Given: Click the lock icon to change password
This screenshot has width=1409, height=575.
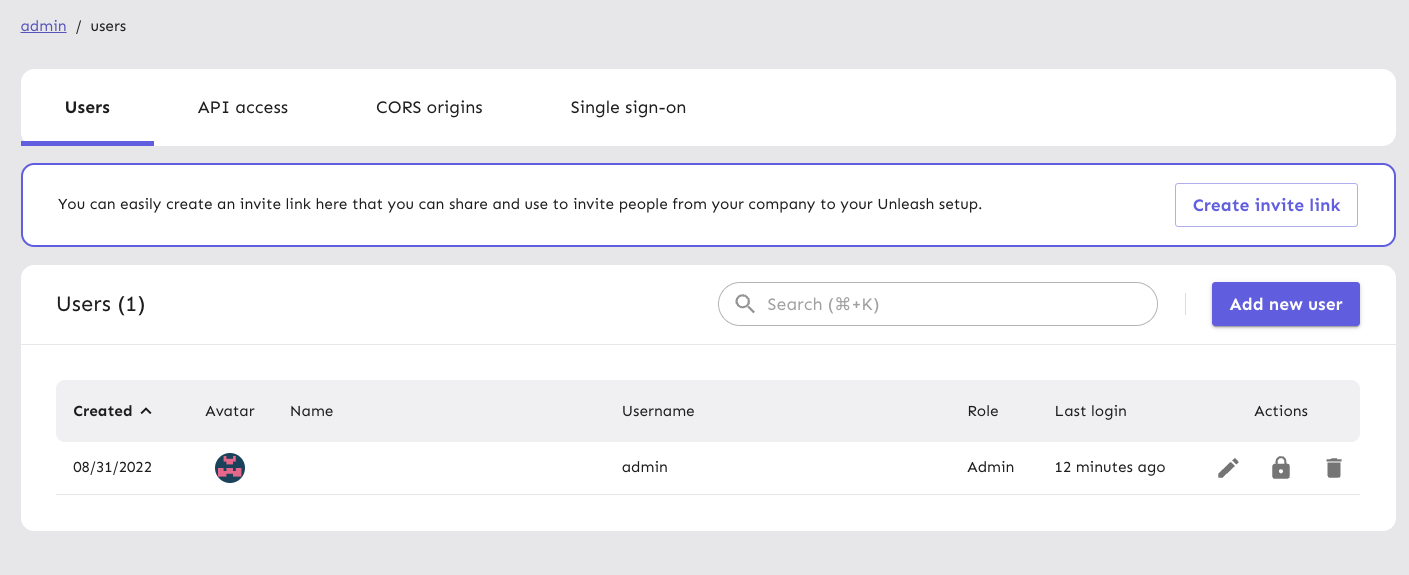Looking at the screenshot, I should coord(1281,468).
